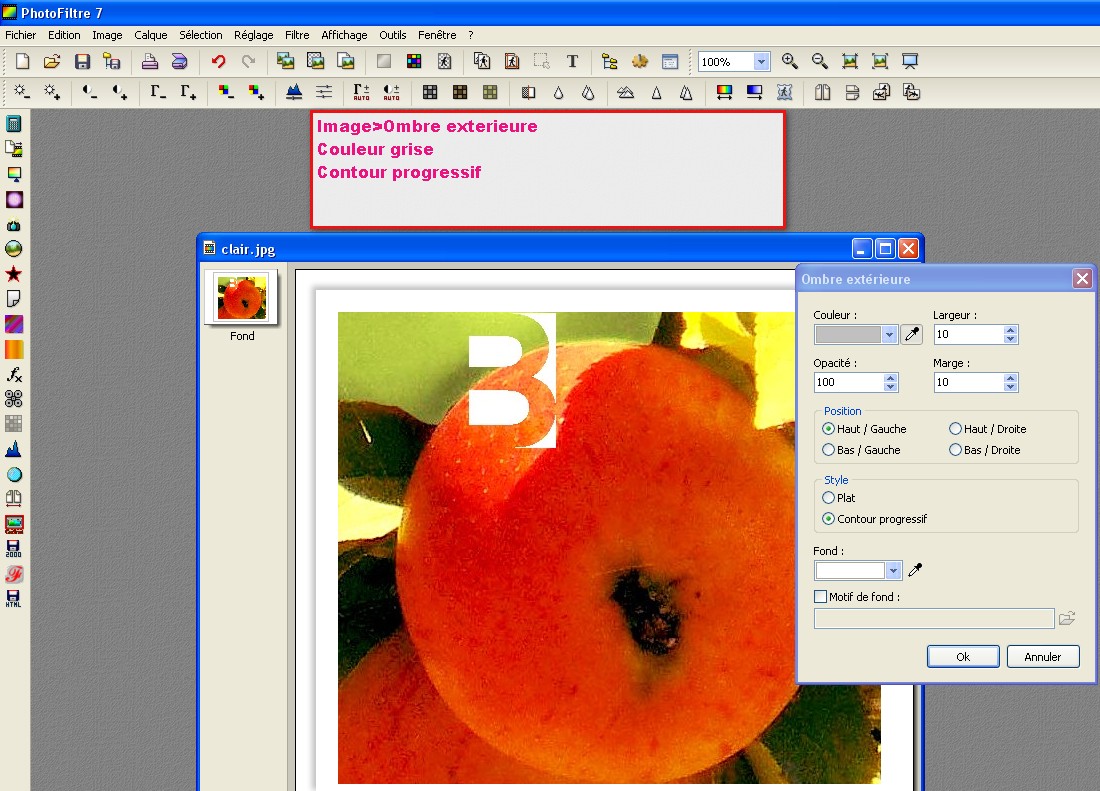
Task: Click the calculator icon at sidebar top
Action: [13, 124]
